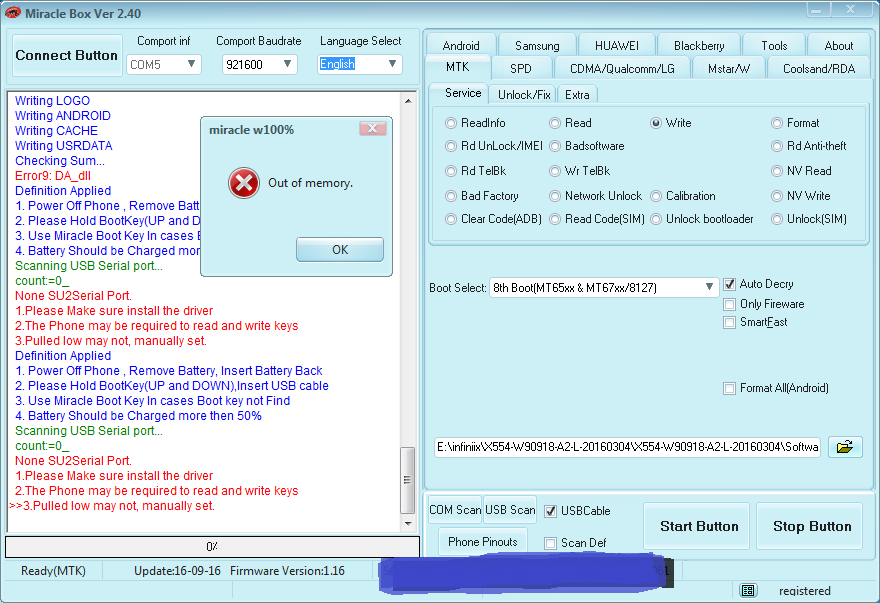This screenshot has width=880, height=603.
Task: Select the Rd TelBk option
Action: (451, 171)
